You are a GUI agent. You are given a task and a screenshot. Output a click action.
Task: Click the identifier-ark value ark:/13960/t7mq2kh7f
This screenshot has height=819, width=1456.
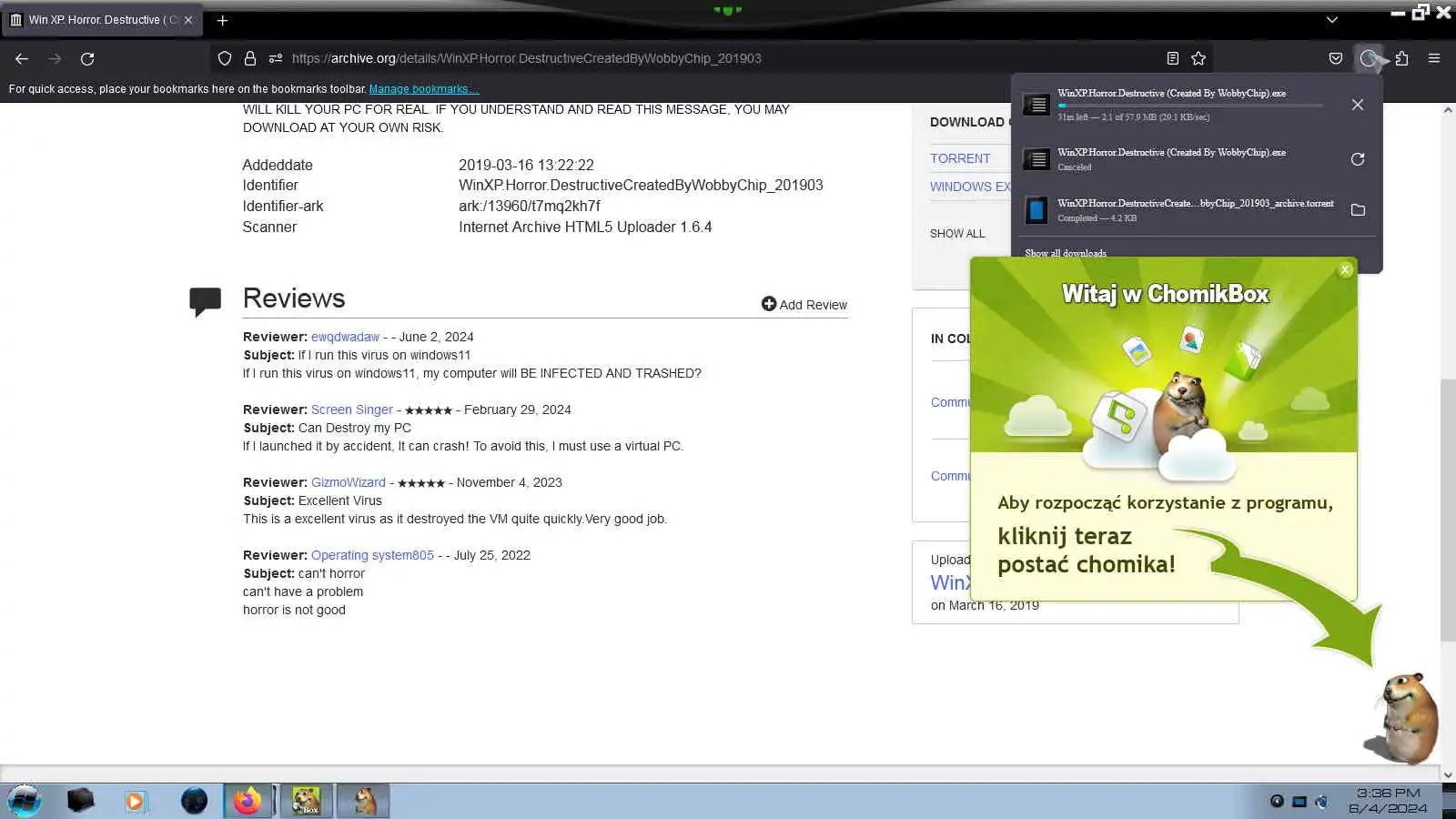(530, 206)
